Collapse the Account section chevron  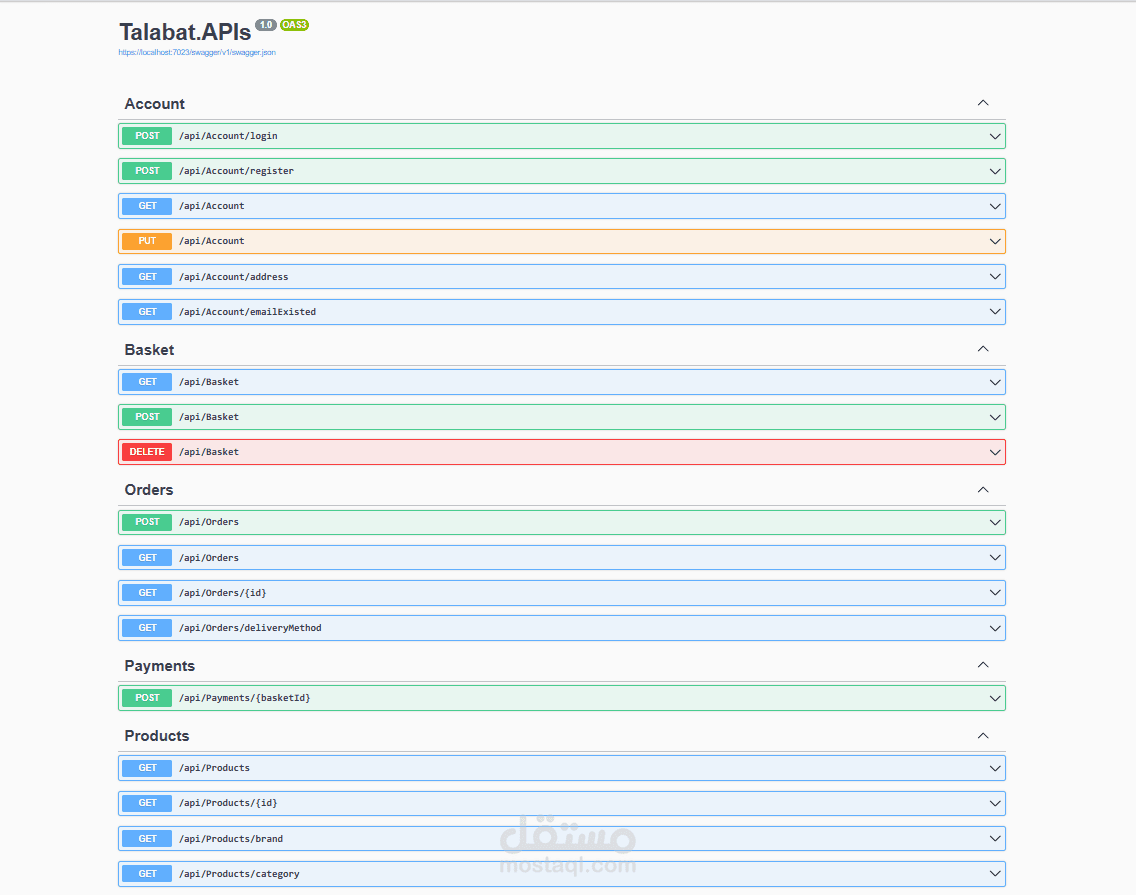tap(983, 103)
